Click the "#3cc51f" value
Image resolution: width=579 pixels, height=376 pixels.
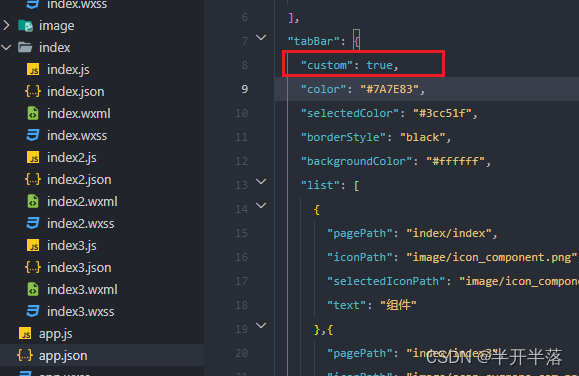pyautogui.click(x=442, y=113)
